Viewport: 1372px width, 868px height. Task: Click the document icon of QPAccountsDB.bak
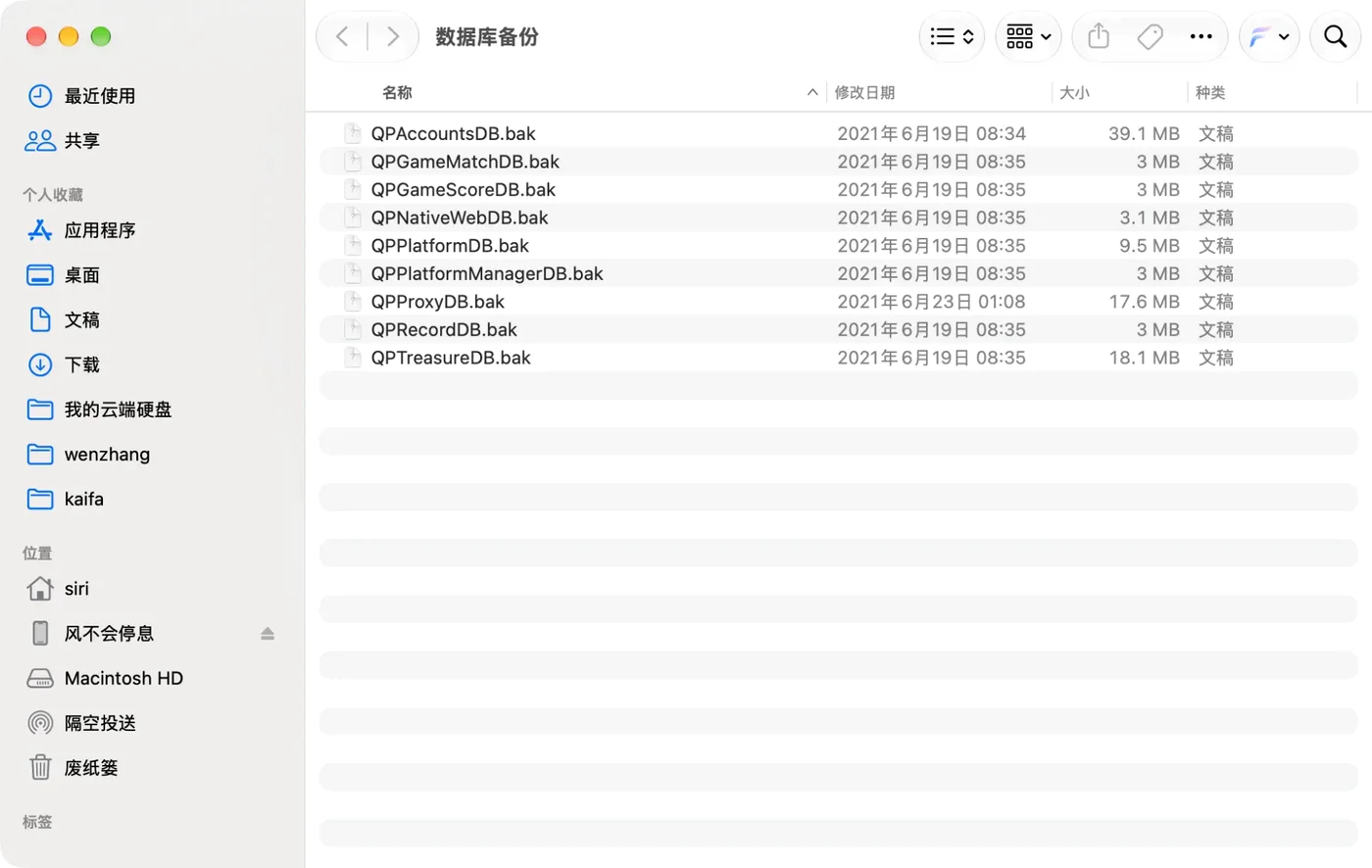coord(353,133)
